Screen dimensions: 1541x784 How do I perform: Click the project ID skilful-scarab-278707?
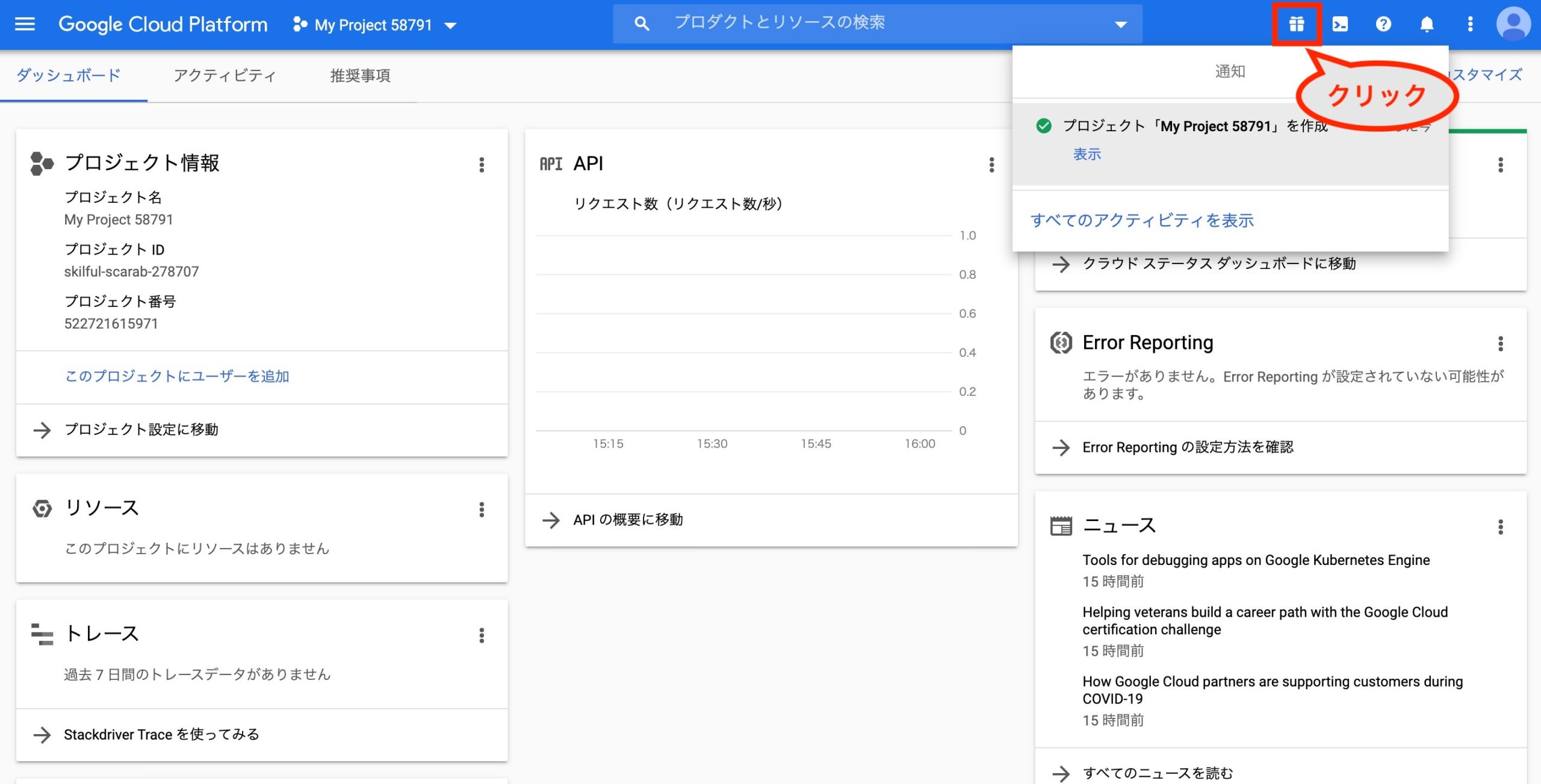point(131,272)
